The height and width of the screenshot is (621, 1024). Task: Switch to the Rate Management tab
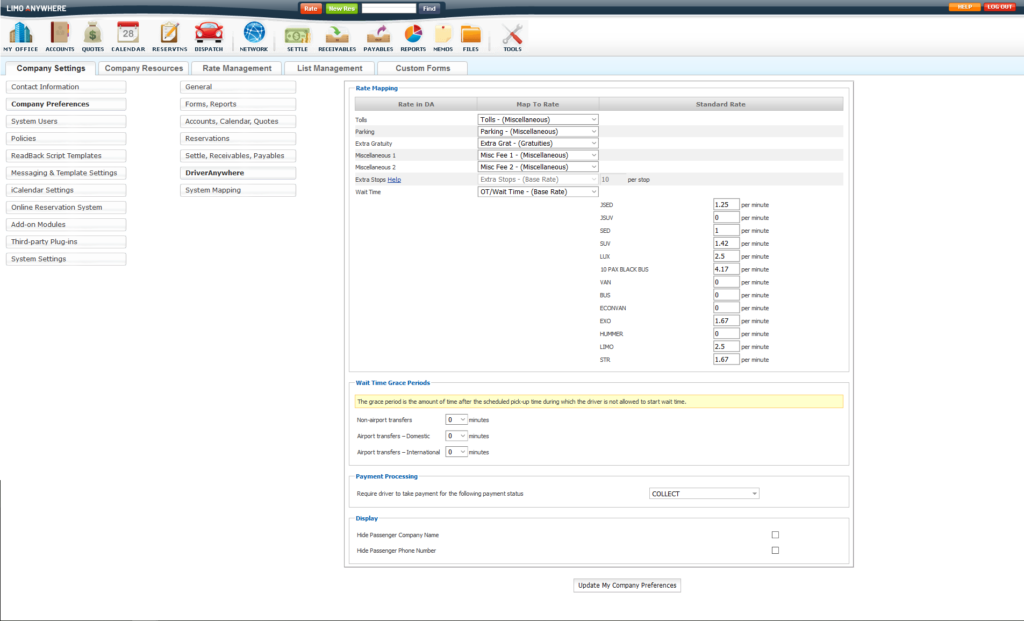[x=236, y=68]
